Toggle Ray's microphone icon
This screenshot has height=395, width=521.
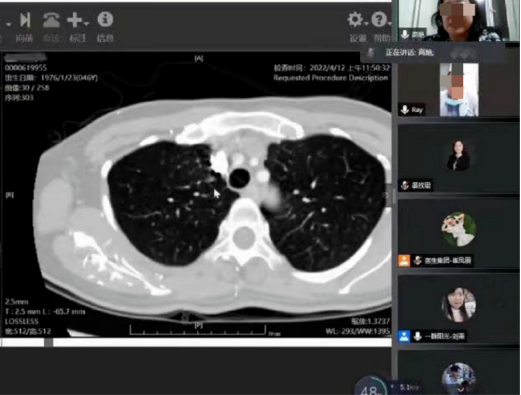coord(405,110)
